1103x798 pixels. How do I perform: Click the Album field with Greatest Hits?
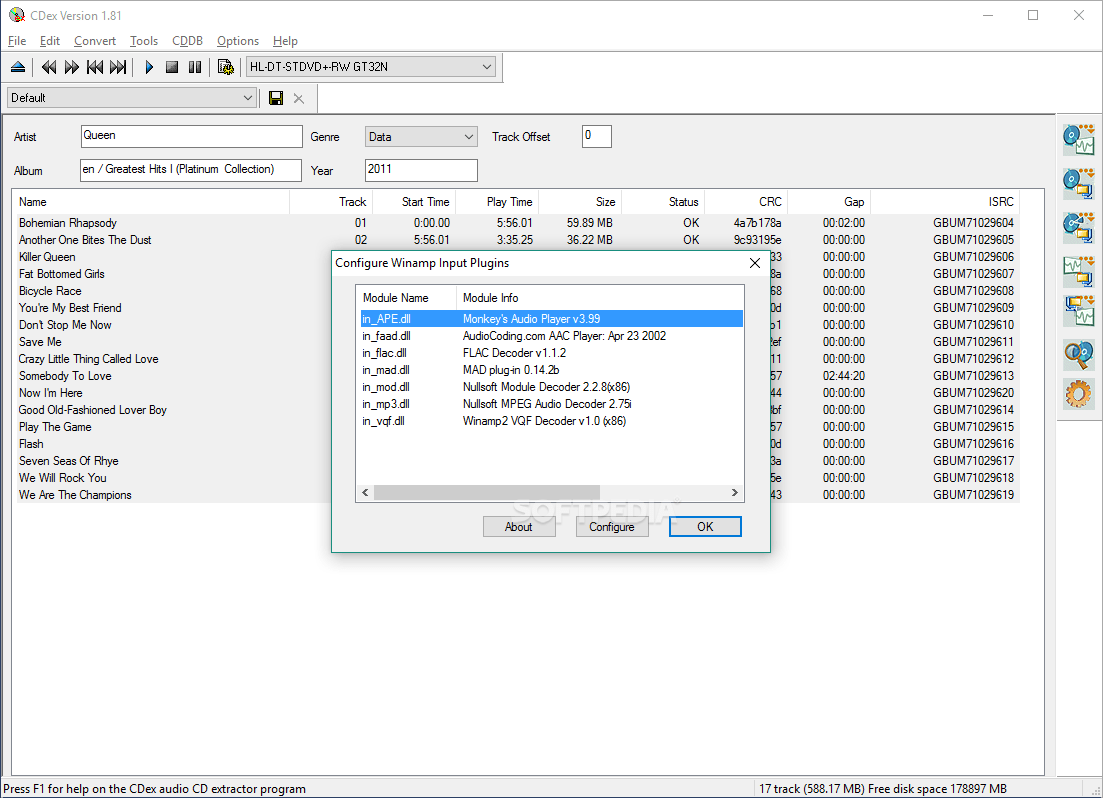(x=191, y=170)
